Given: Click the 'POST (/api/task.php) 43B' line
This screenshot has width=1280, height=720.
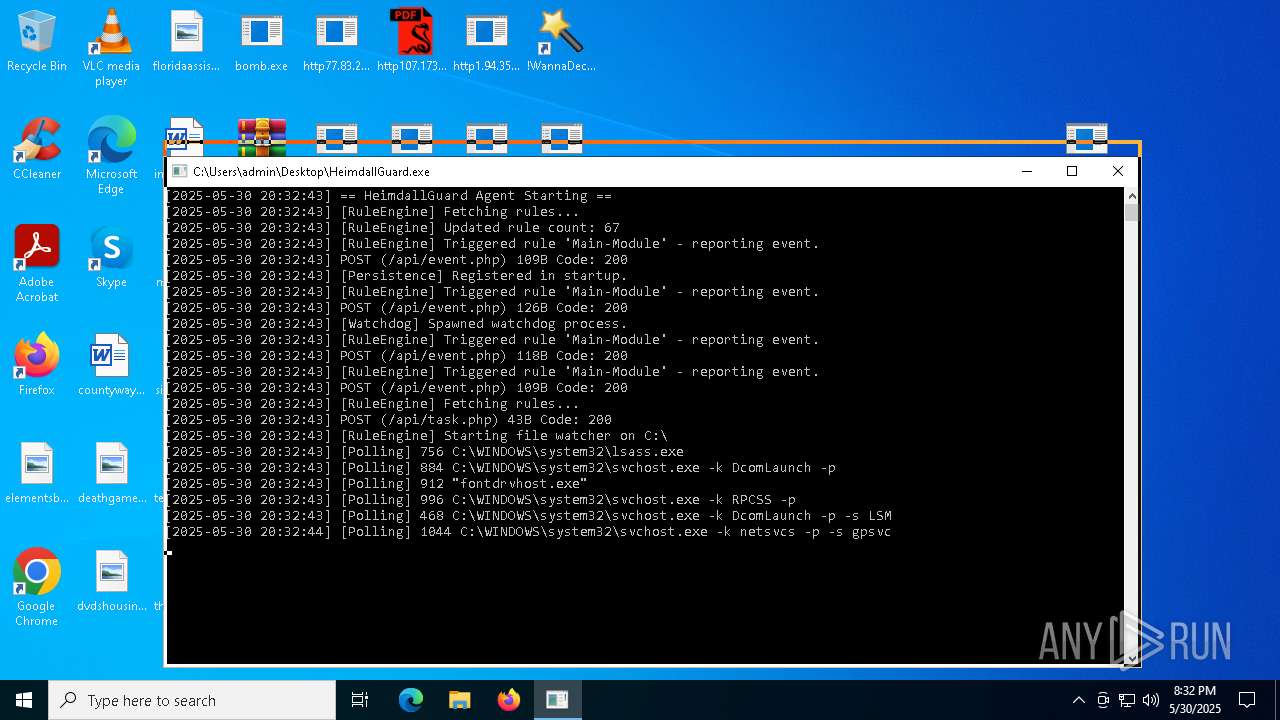Looking at the screenshot, I should 389,420.
